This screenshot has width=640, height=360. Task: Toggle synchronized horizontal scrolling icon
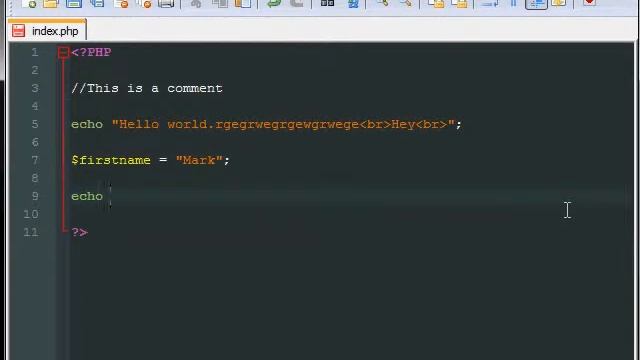coord(459,3)
